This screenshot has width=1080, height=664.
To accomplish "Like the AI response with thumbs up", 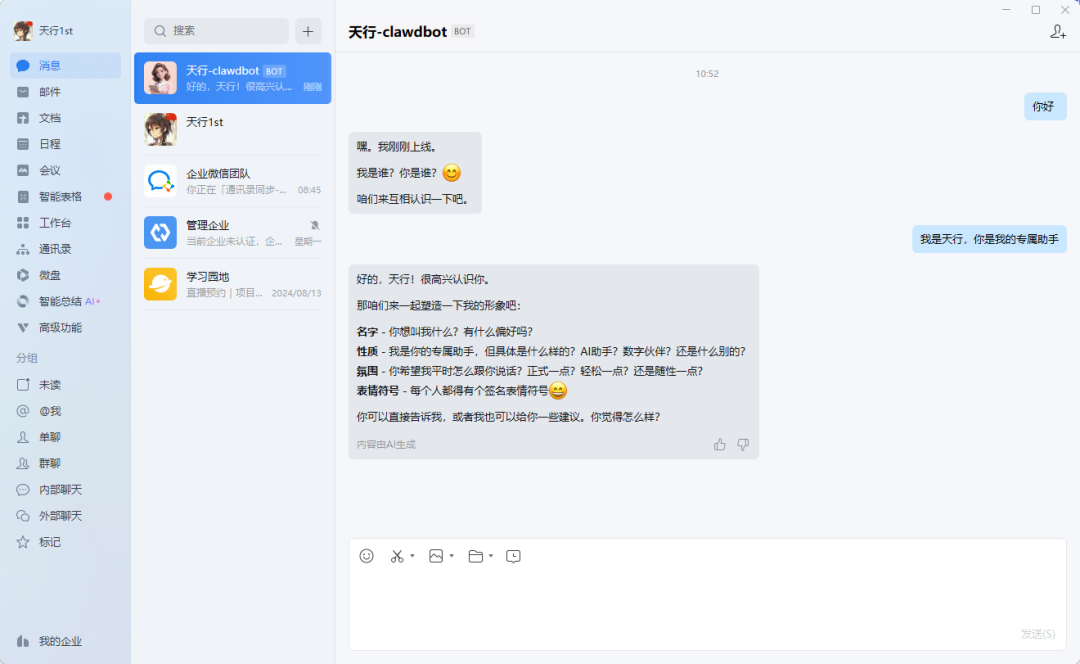I will point(720,444).
